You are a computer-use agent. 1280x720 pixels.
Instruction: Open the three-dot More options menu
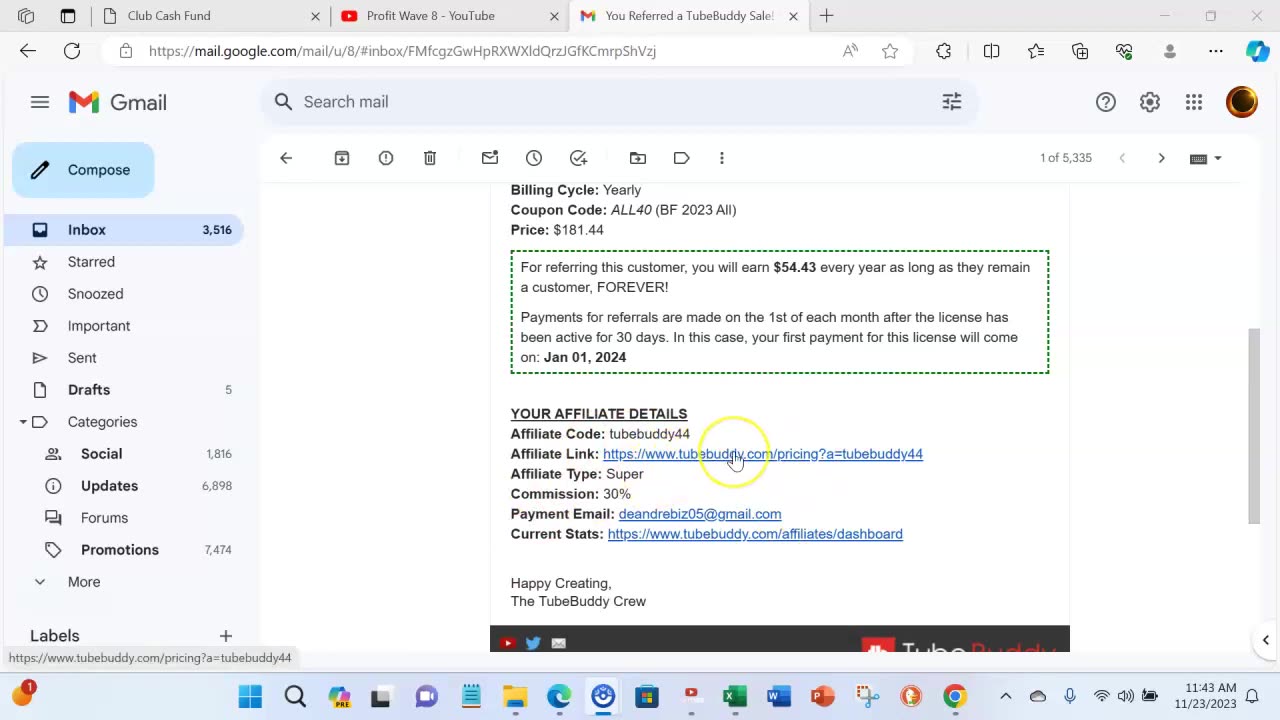[722, 158]
